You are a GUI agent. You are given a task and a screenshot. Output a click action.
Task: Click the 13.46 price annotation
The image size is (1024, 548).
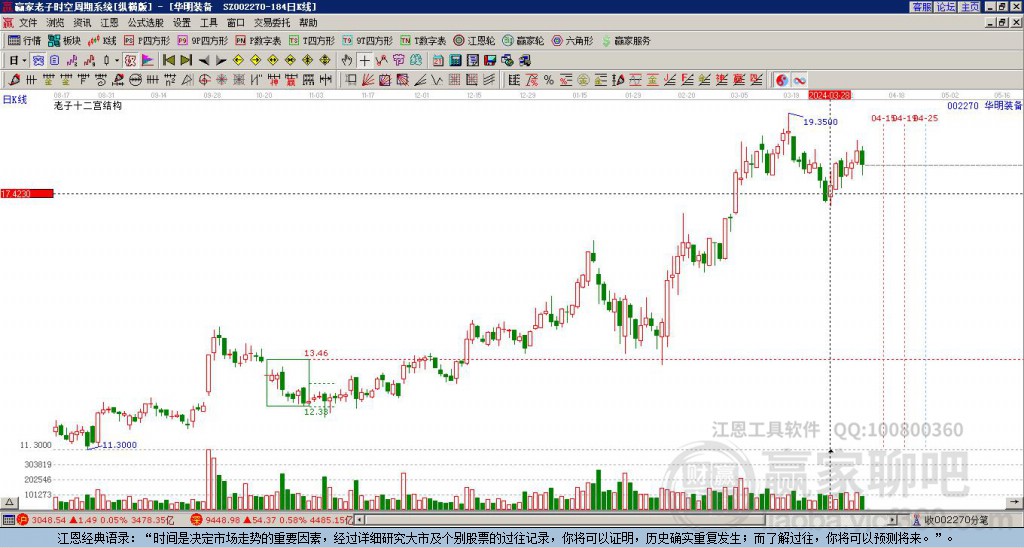tap(316, 353)
